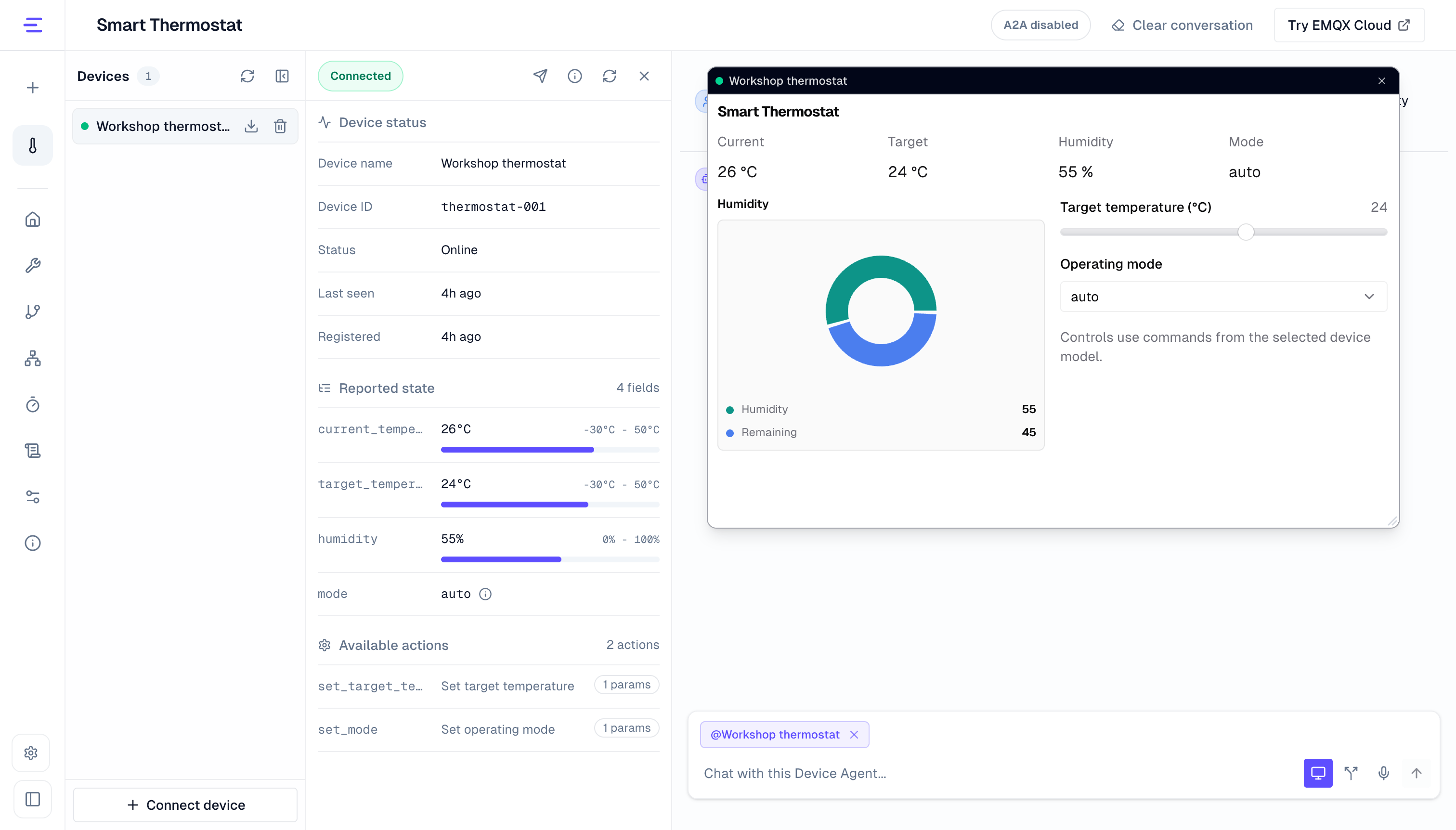Viewport: 1456px width, 830px height.
Task: Click the plus icon in left sidebar
Action: point(32,87)
